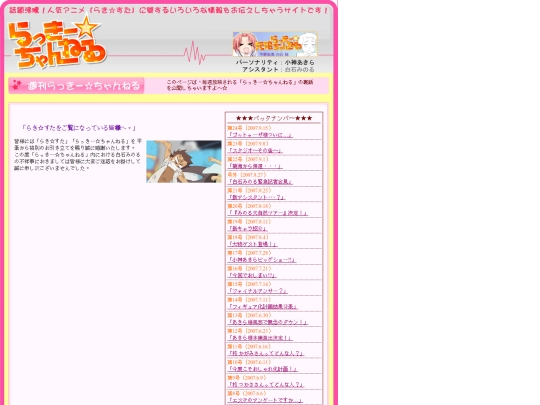Open back number 第8号 link
540x405 pixels.
point(265,400)
